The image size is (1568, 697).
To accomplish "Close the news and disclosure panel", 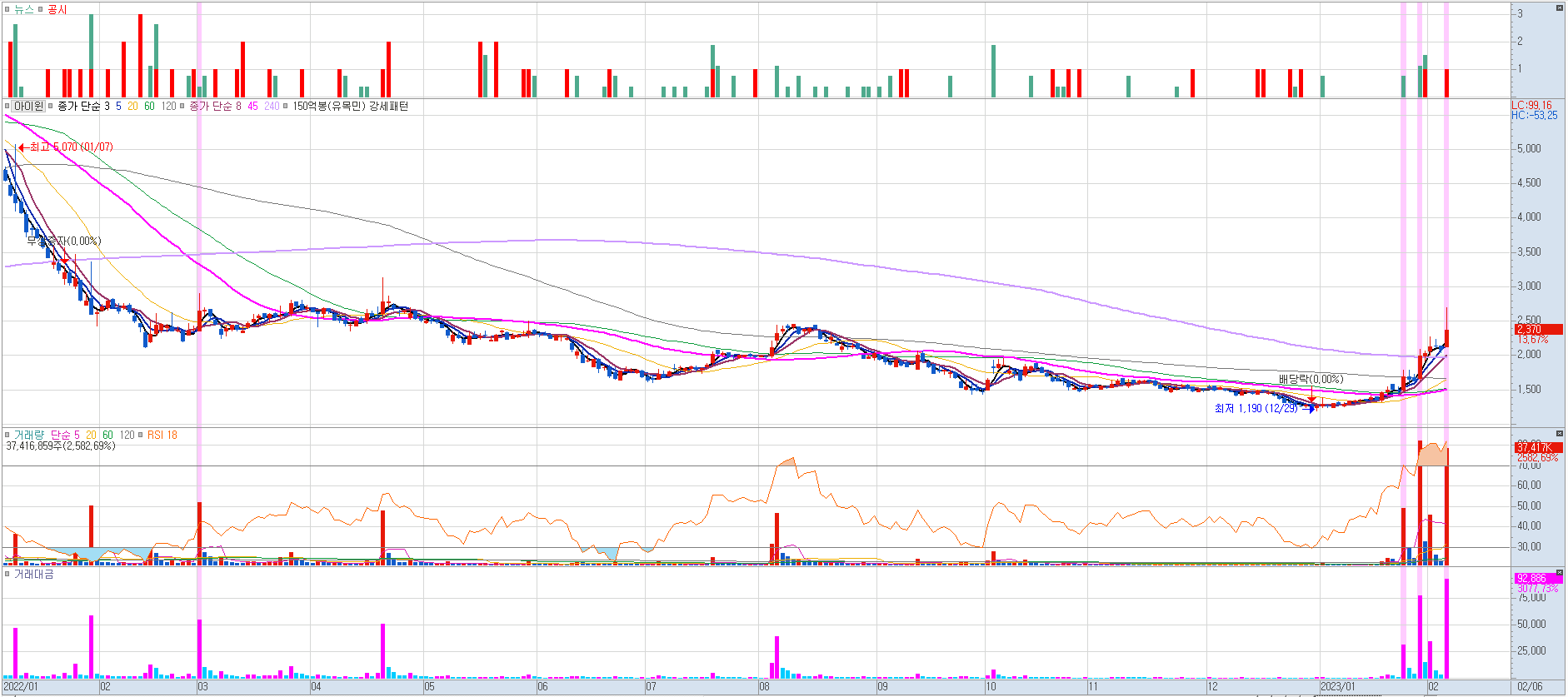I will [1560, 7].
